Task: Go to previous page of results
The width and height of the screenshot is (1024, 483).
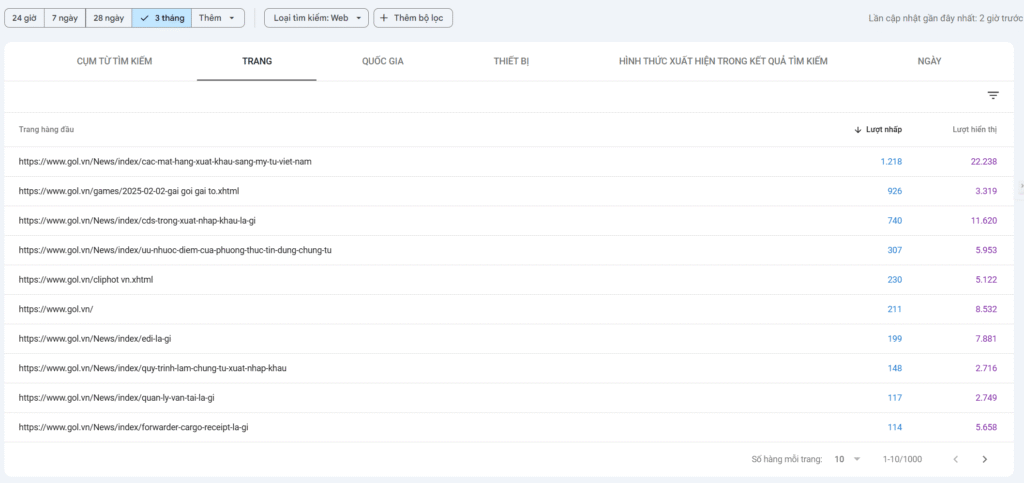Action: pyautogui.click(x=955, y=459)
